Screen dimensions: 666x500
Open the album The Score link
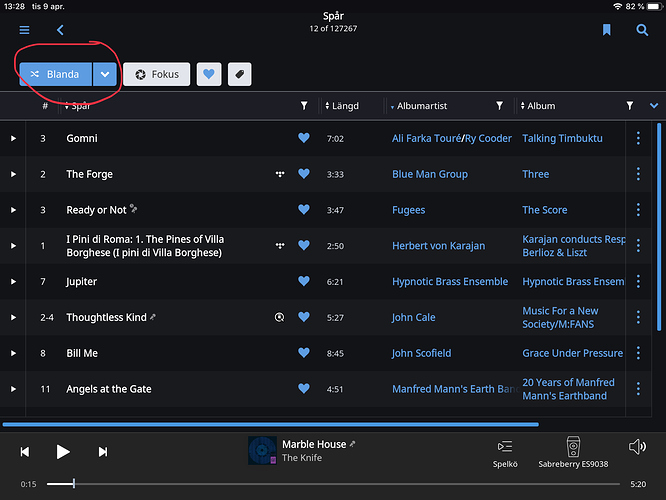[545, 210]
